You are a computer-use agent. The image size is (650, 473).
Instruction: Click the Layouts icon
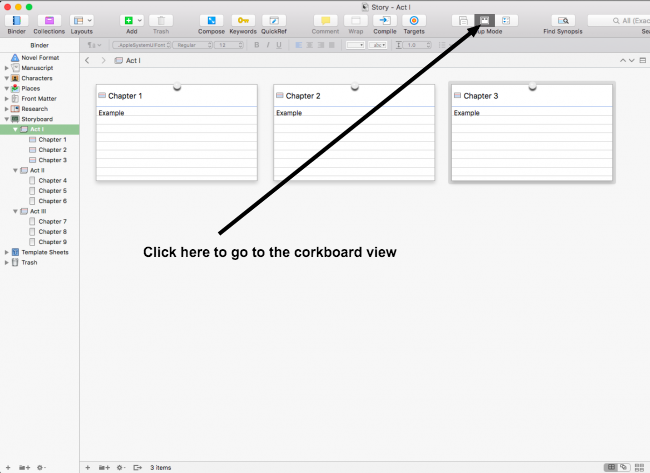point(78,20)
